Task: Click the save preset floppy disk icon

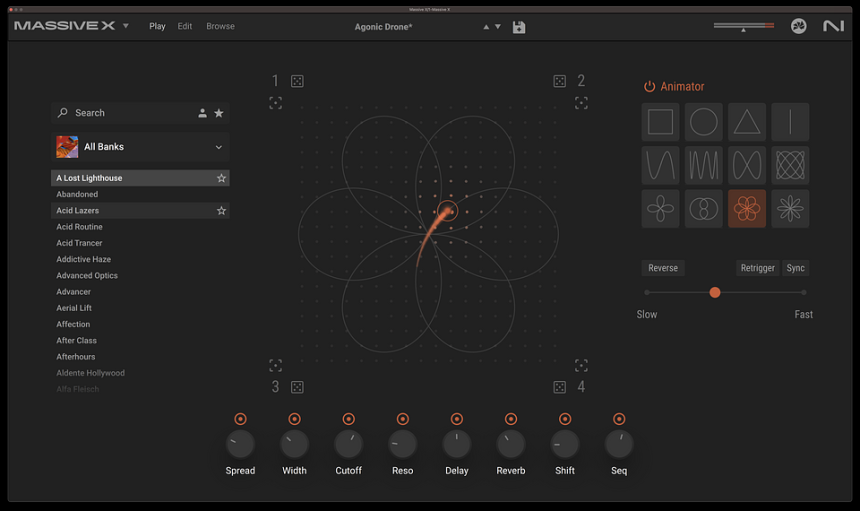Action: click(519, 27)
